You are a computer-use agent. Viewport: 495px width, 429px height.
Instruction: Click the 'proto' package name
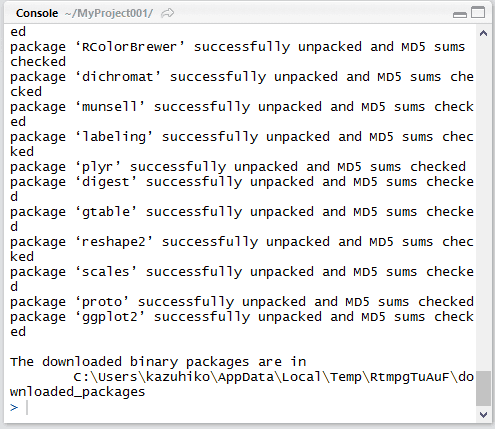[x=102, y=302]
